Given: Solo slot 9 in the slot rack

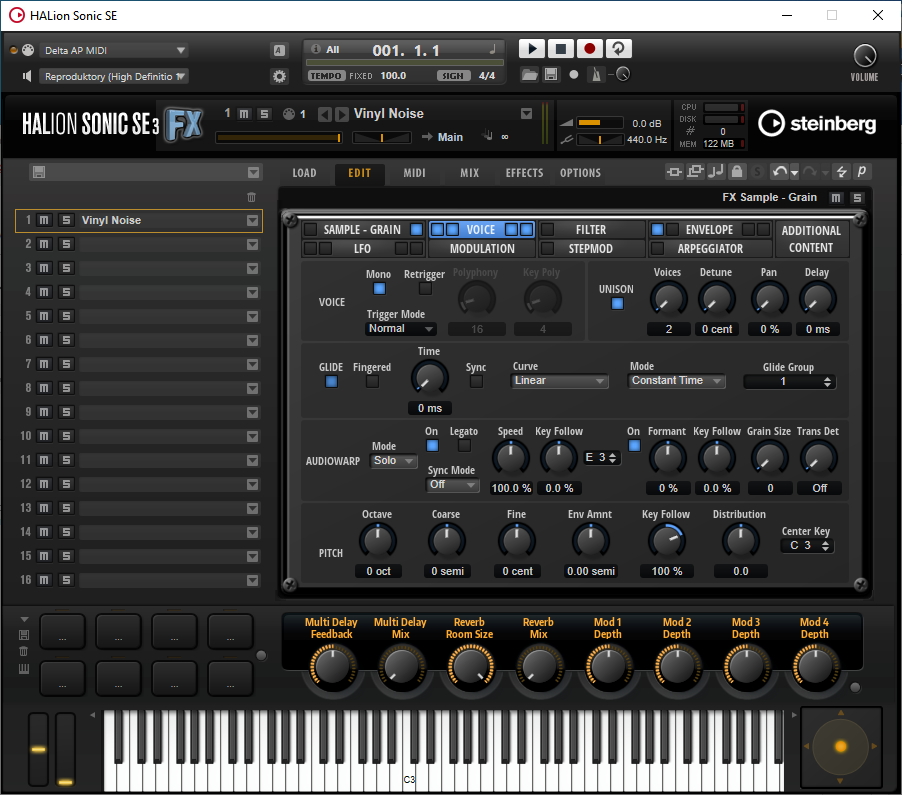Looking at the screenshot, I should (66, 412).
